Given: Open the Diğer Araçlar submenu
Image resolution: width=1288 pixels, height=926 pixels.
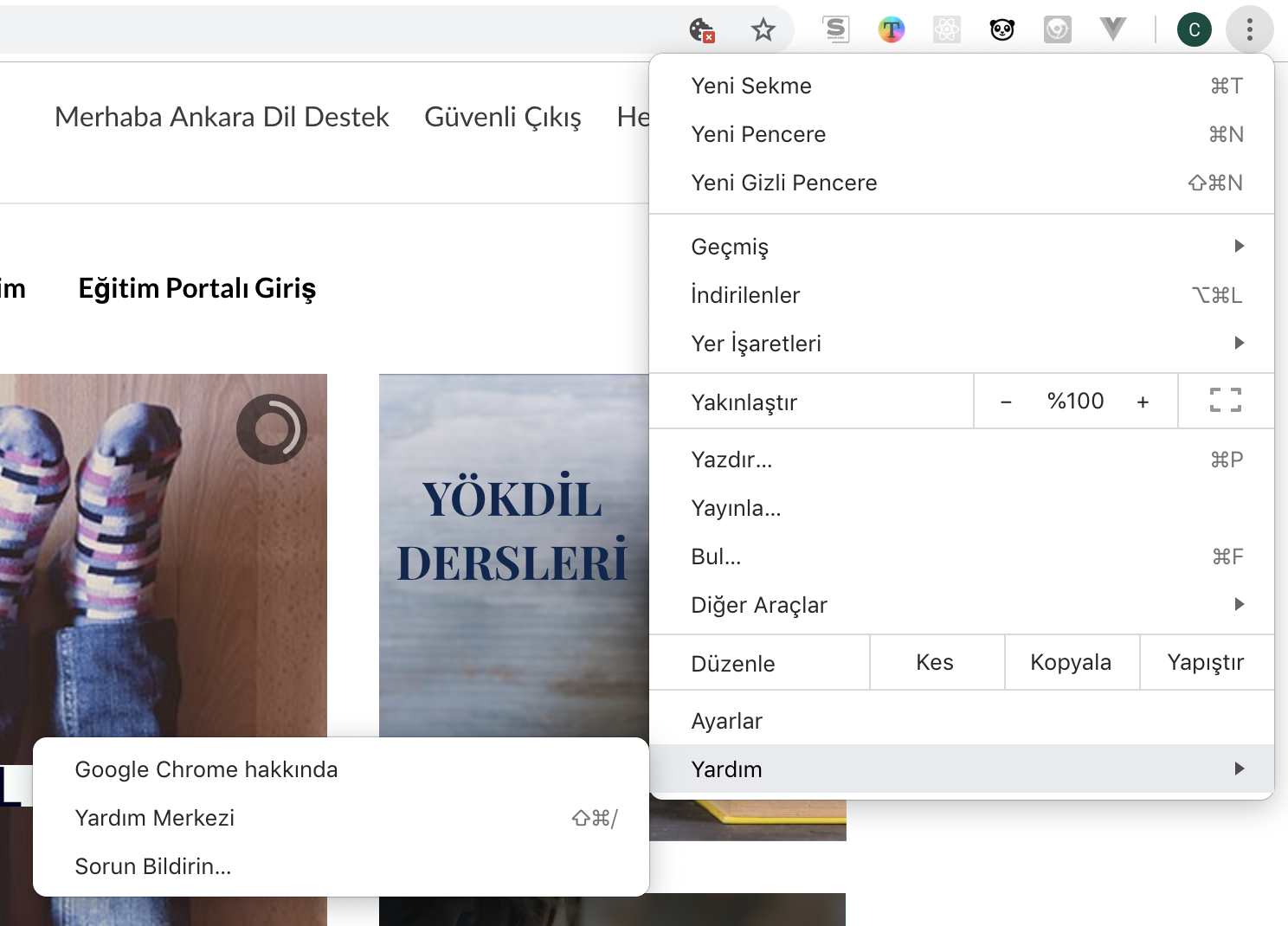Looking at the screenshot, I should [759, 604].
